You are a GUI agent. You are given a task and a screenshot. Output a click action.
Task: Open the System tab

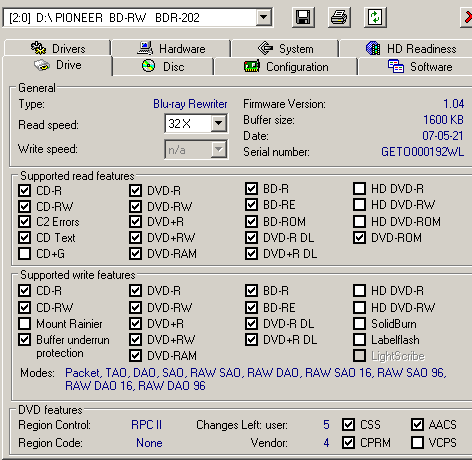coord(285,49)
